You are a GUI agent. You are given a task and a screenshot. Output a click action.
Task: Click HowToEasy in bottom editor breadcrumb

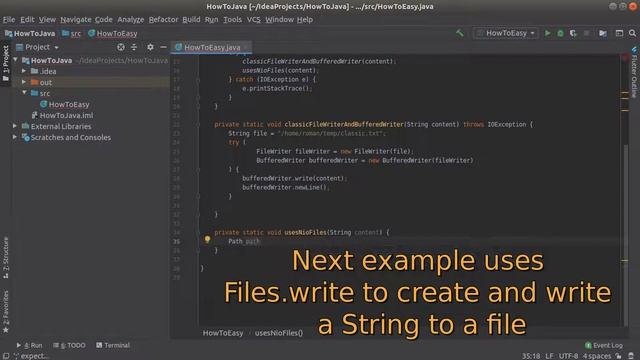pos(223,333)
